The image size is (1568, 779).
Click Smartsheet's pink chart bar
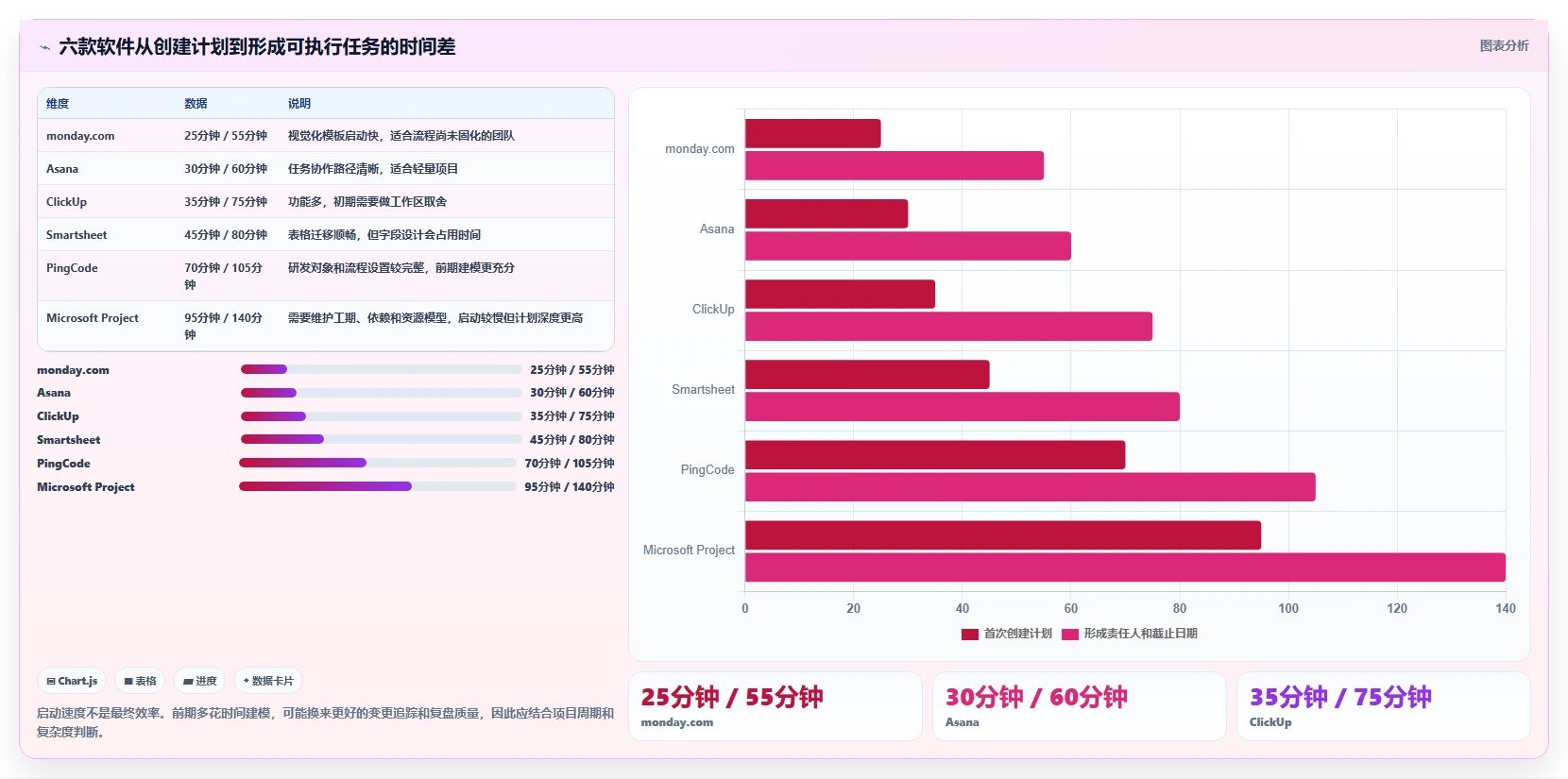coord(963,406)
